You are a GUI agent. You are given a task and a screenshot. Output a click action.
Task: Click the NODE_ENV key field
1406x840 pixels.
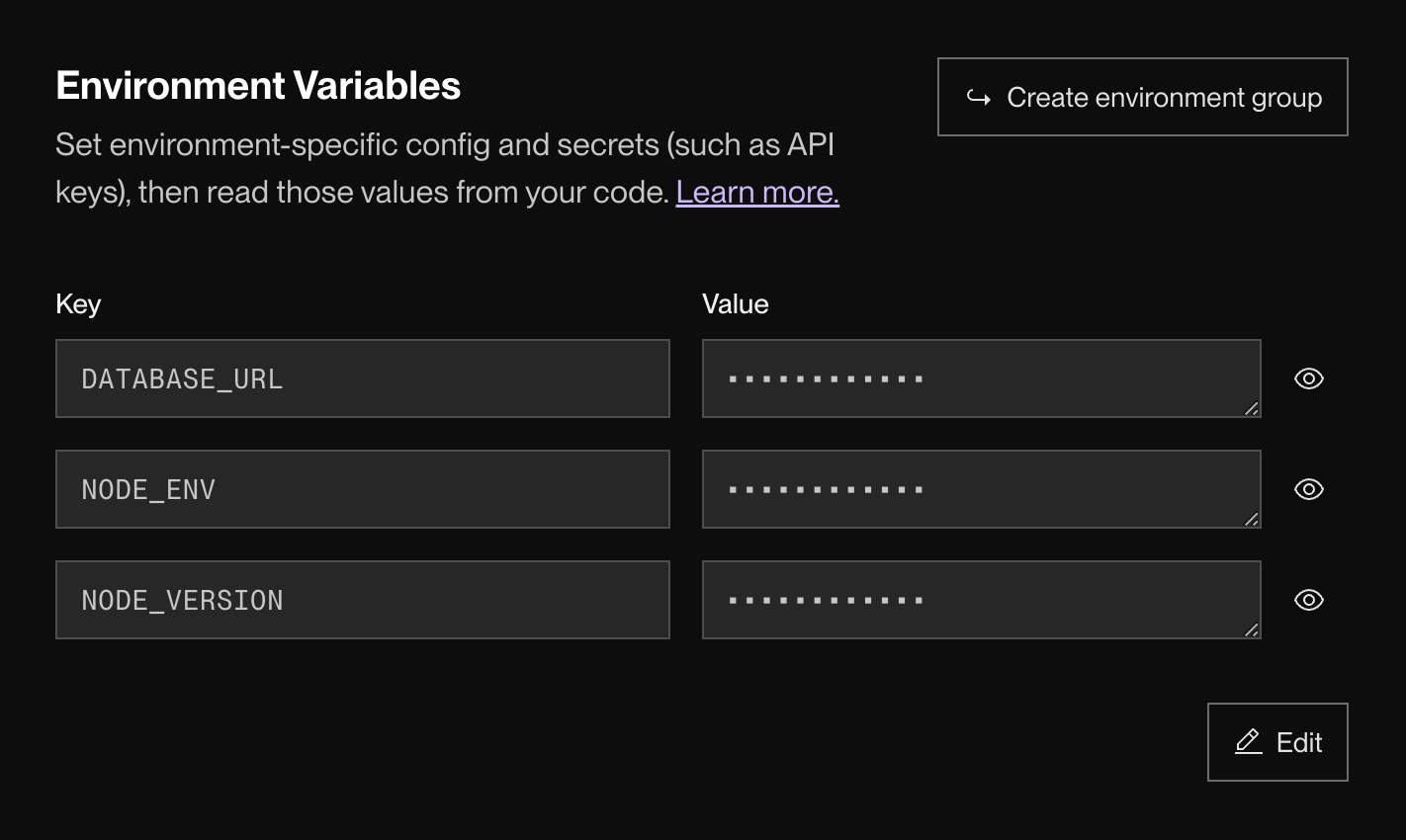coord(363,489)
